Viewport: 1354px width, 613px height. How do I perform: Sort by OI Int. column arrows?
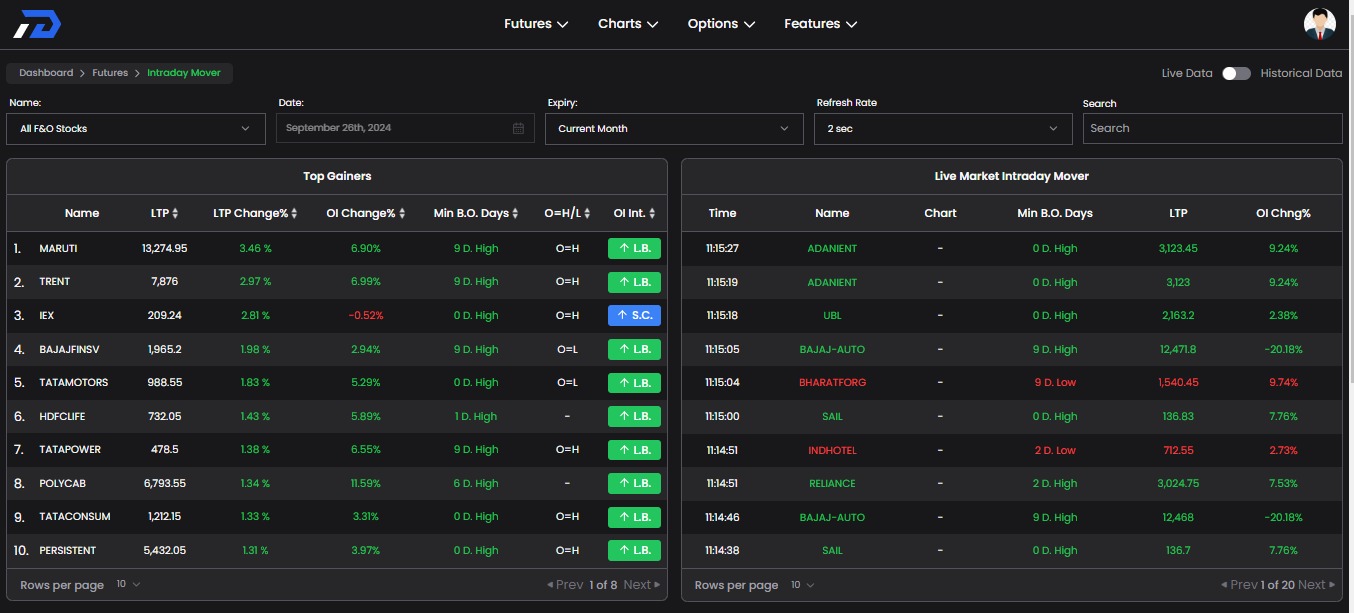(653, 214)
